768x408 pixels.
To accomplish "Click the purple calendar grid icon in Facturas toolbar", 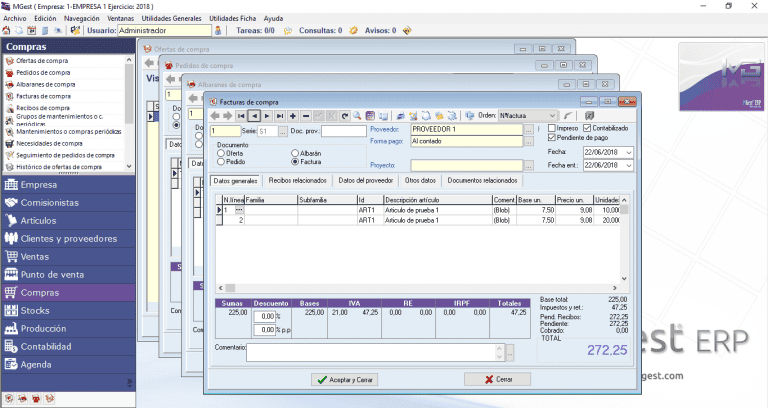I will [x=370, y=116].
